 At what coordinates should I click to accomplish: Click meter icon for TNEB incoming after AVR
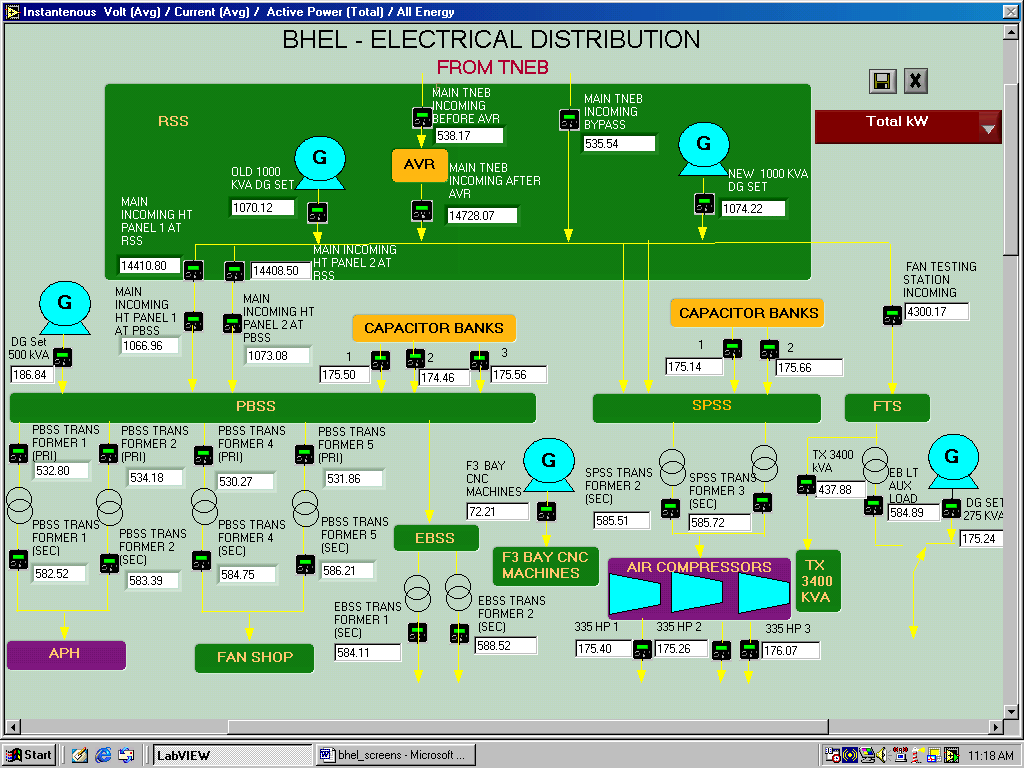[x=422, y=211]
